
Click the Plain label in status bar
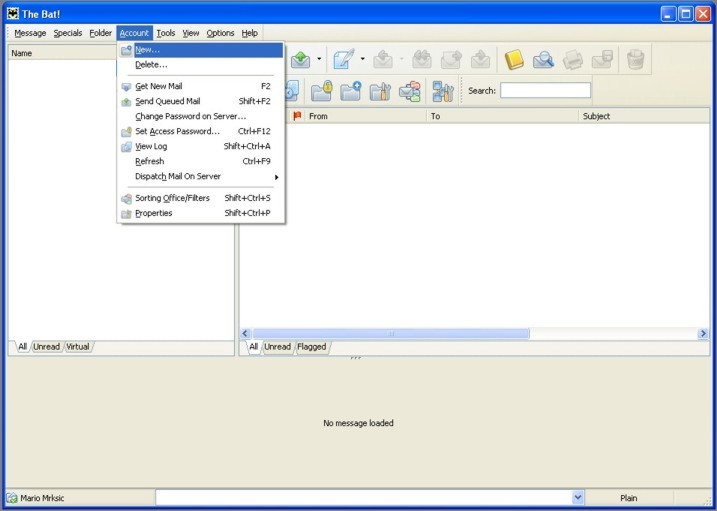pos(628,498)
